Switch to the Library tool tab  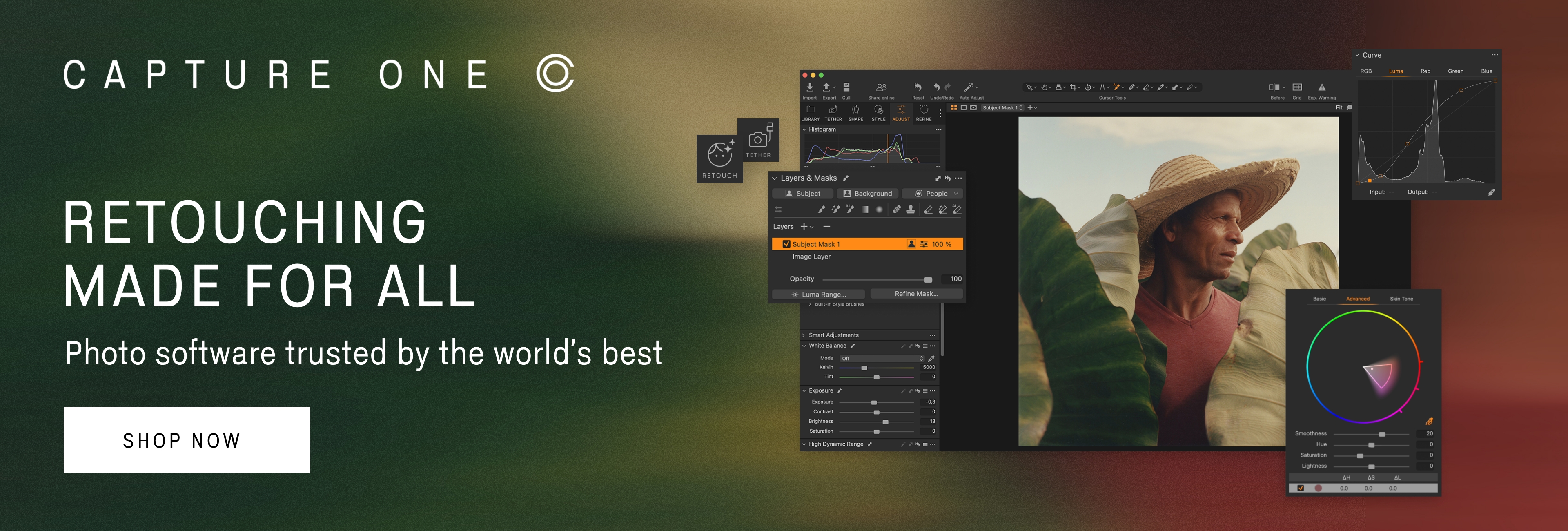[810, 113]
